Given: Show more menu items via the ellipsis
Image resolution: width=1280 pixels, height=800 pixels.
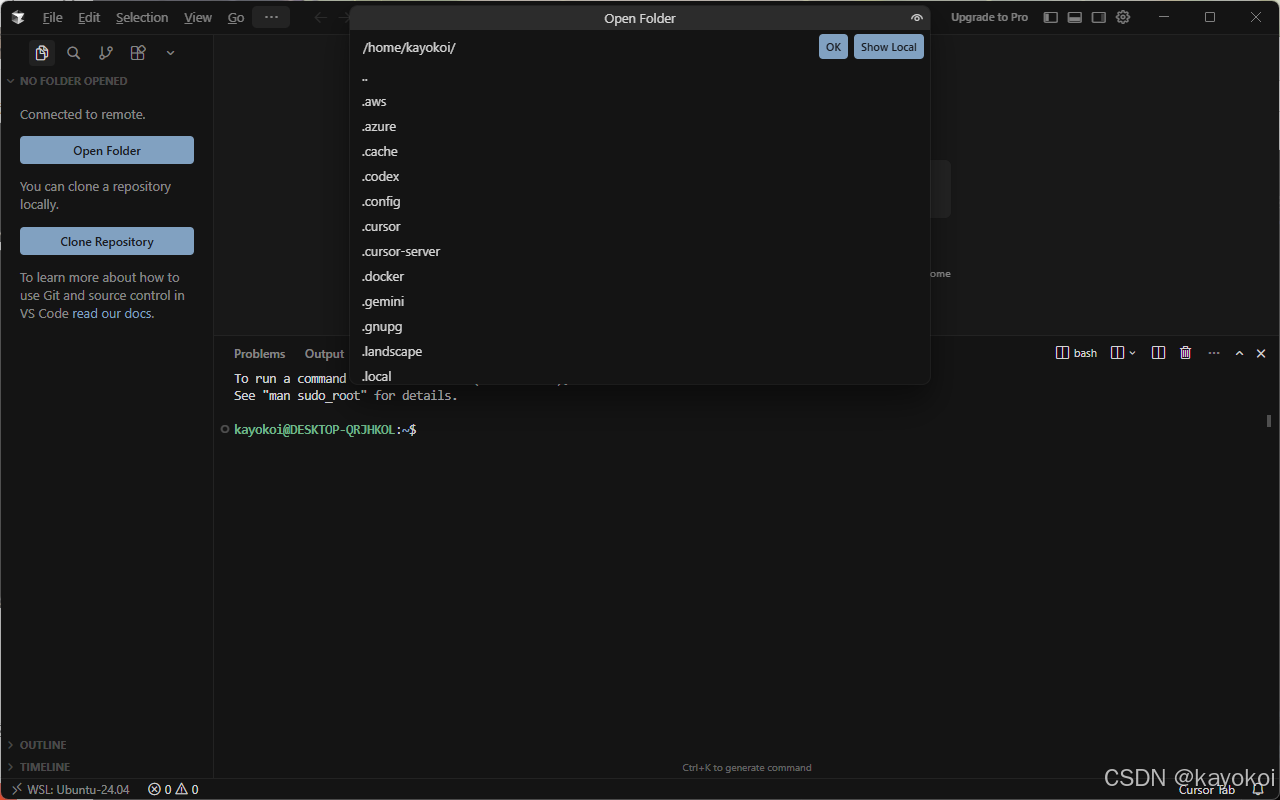Looking at the screenshot, I should point(271,17).
